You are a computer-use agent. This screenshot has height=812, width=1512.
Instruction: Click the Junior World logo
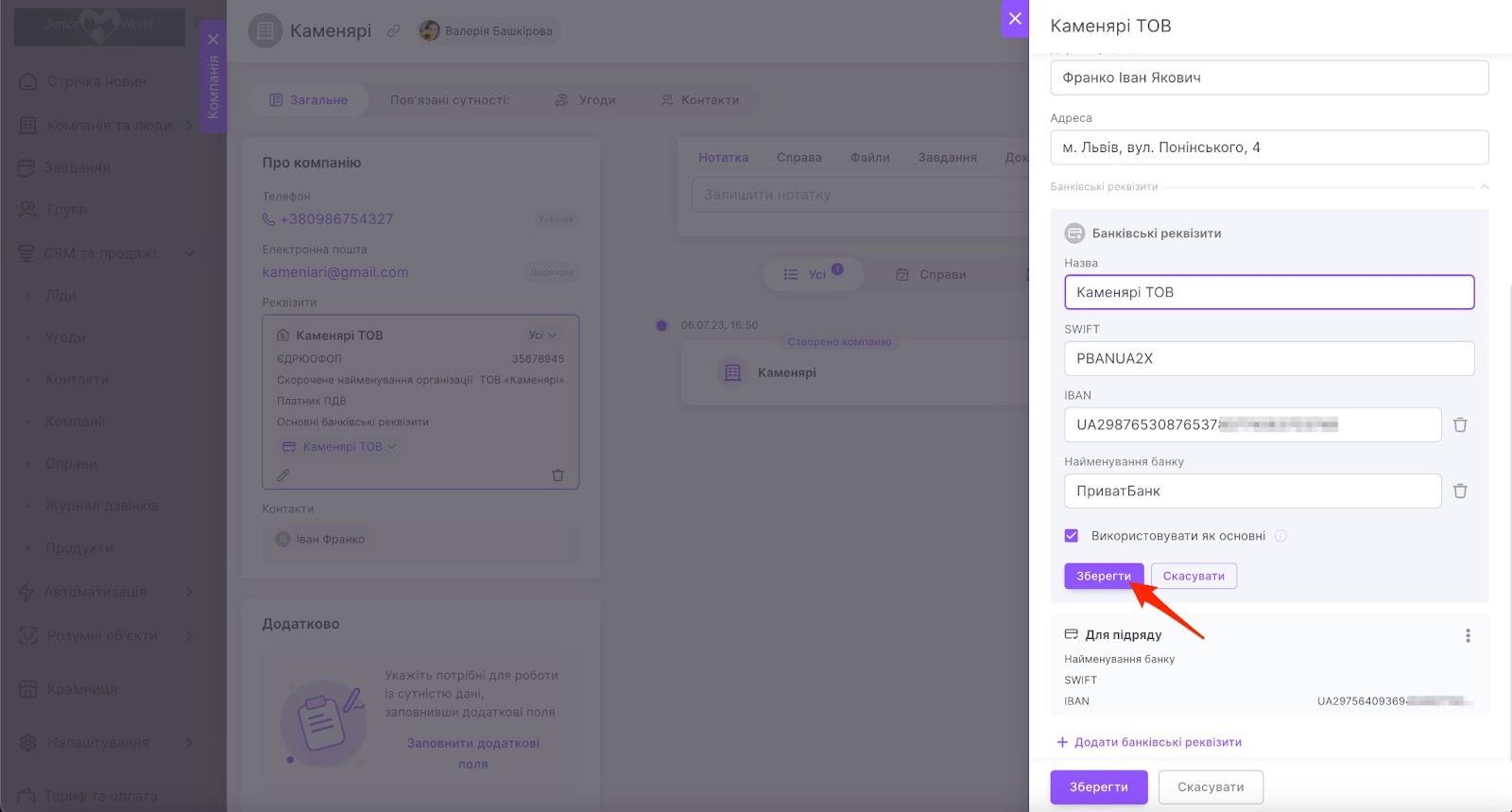click(x=99, y=26)
